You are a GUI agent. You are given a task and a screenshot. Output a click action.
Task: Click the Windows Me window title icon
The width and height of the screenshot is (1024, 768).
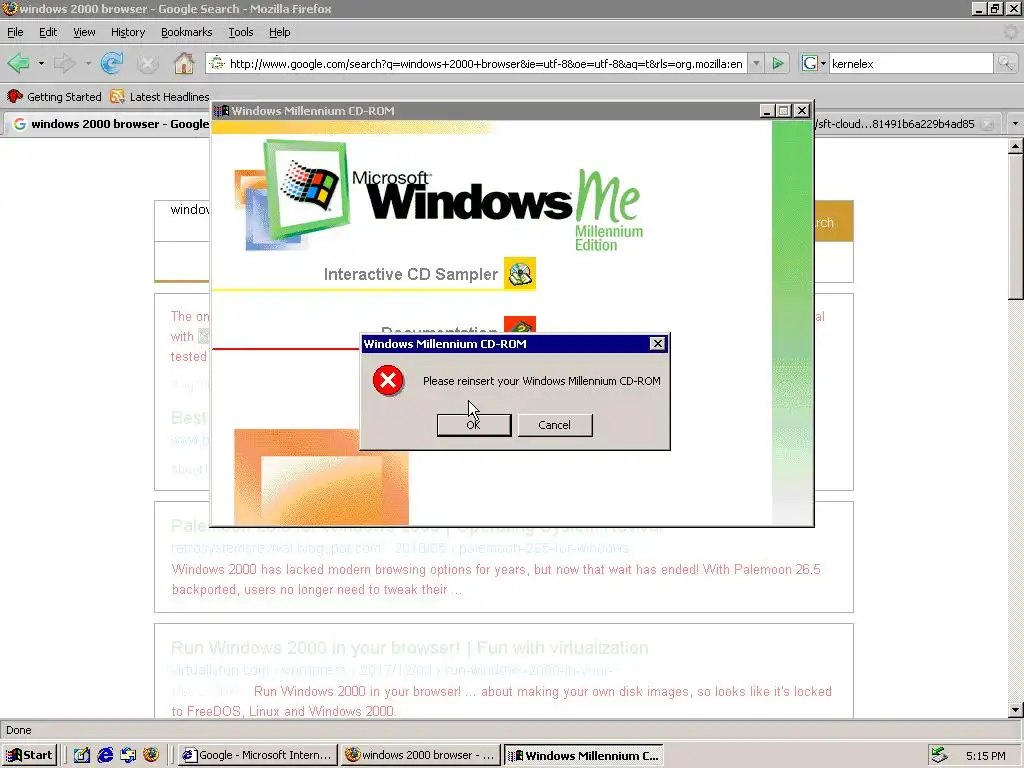pos(221,111)
